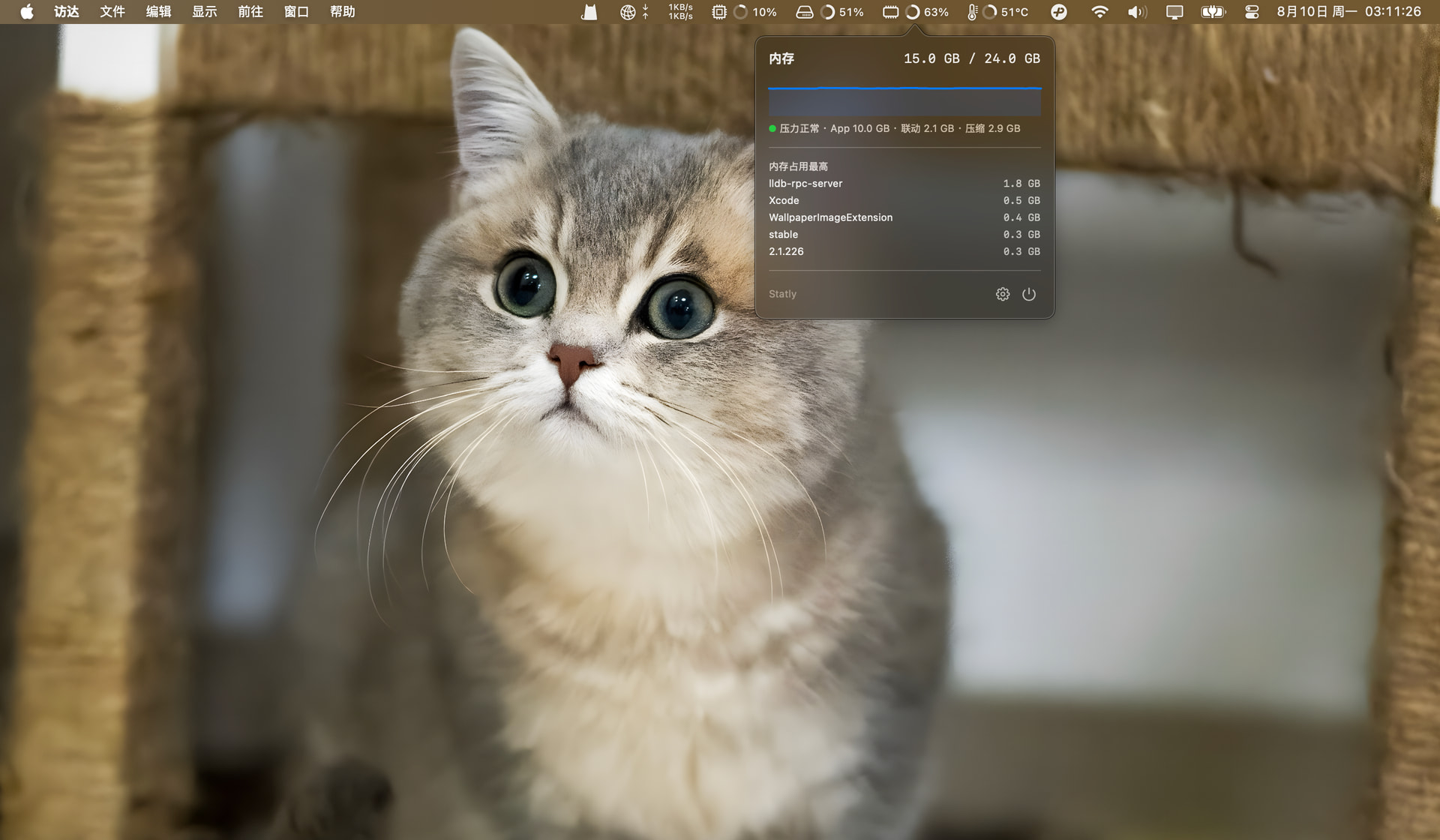Open the 文件 menu

(x=112, y=12)
